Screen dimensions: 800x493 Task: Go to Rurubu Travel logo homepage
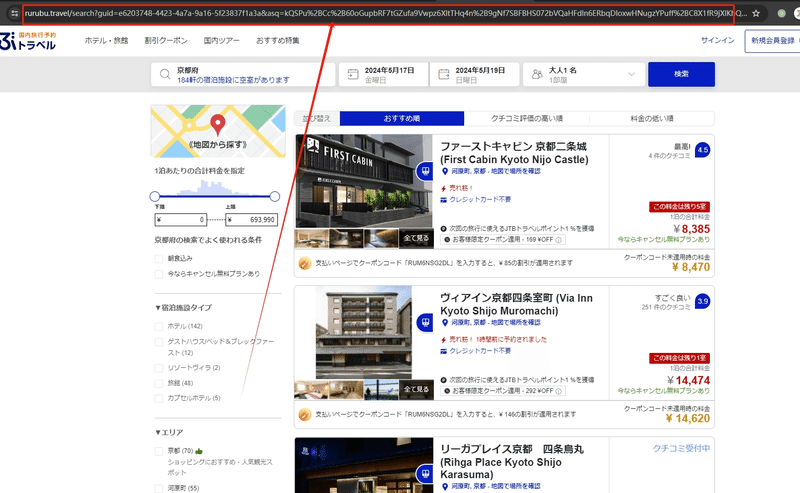coord(28,41)
